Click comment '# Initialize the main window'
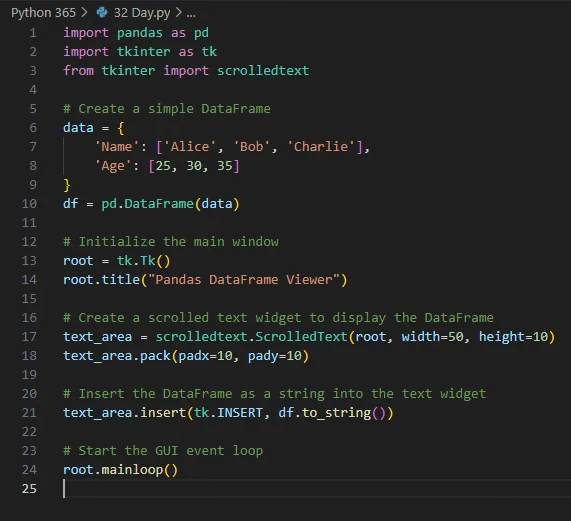The height and width of the screenshot is (521, 571). click(x=171, y=241)
